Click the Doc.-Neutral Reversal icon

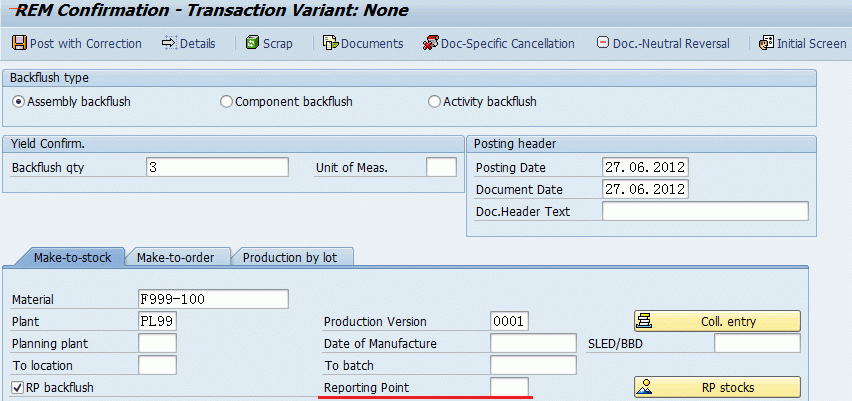pos(603,42)
